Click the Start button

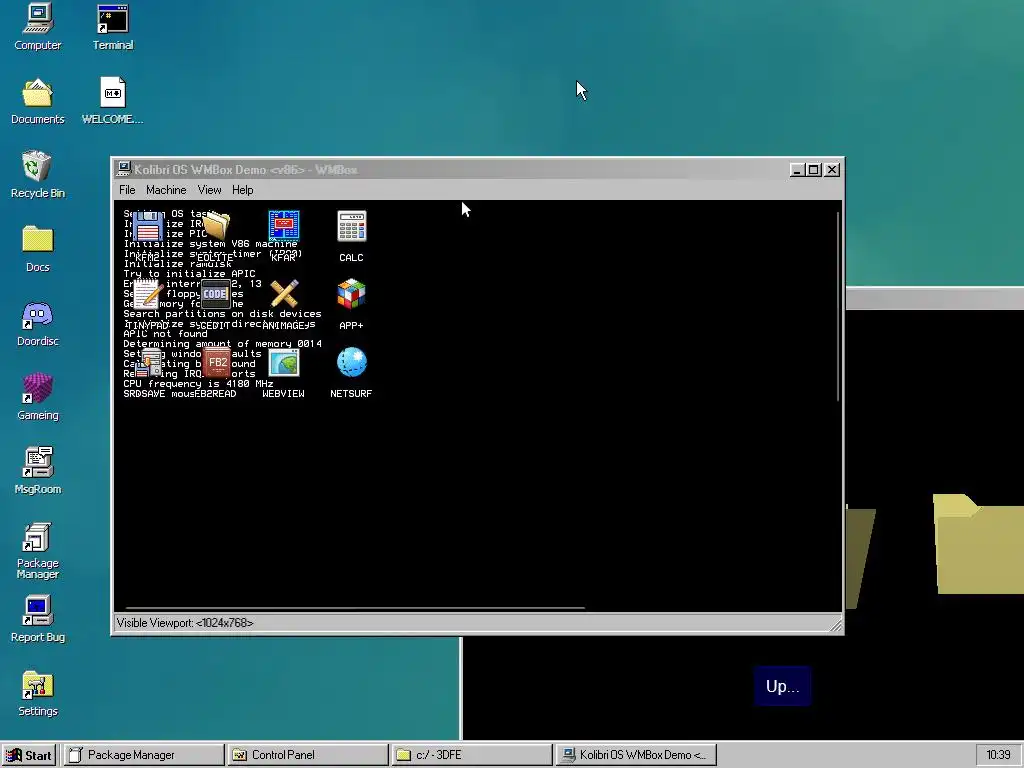click(x=29, y=755)
